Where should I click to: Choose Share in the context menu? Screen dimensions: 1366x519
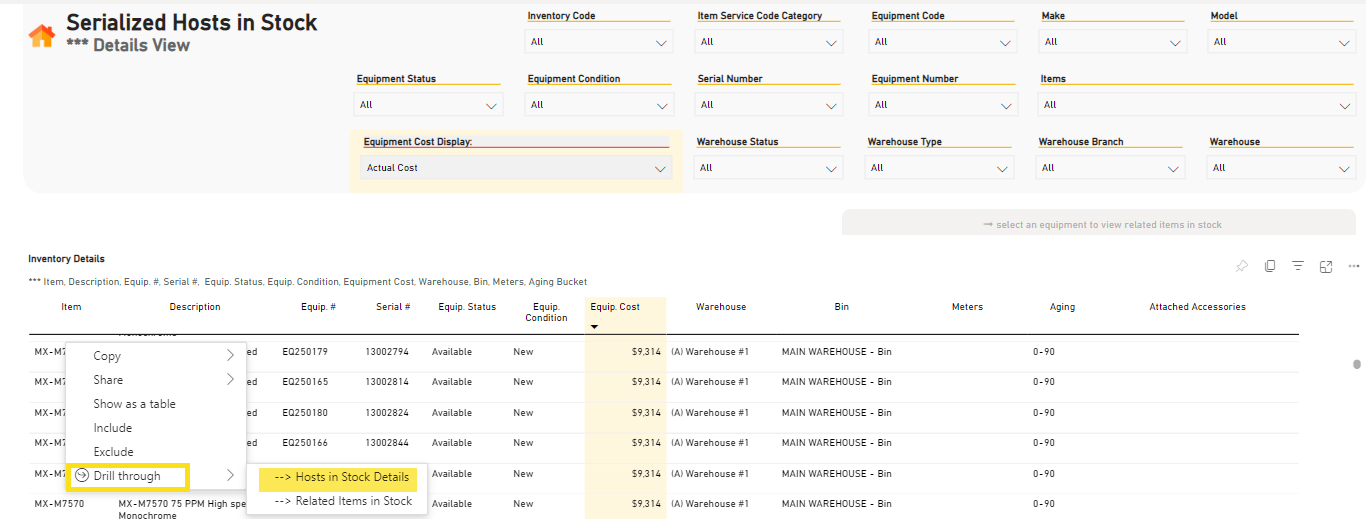(x=156, y=380)
